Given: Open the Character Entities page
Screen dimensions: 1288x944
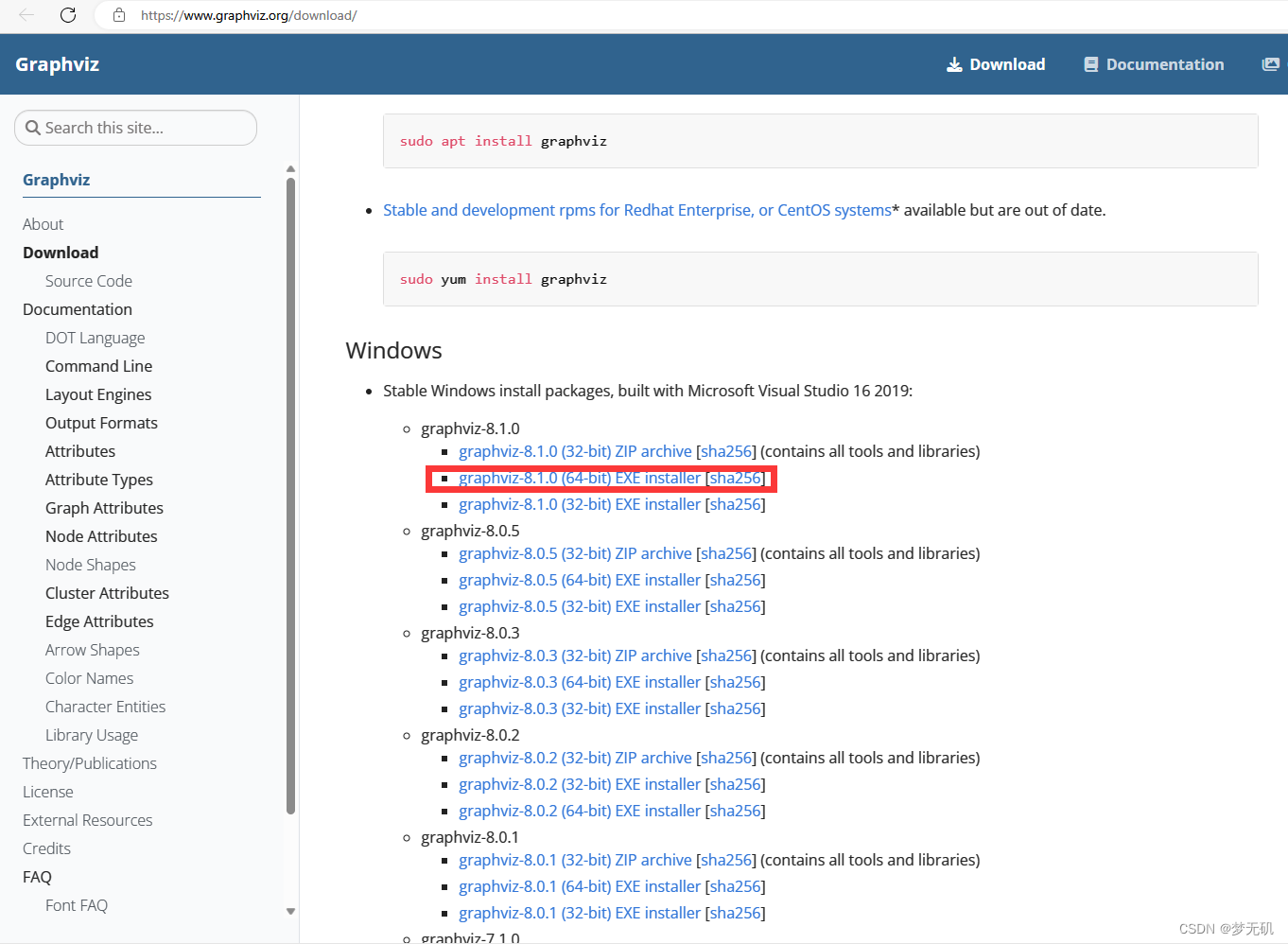Looking at the screenshot, I should (106, 707).
